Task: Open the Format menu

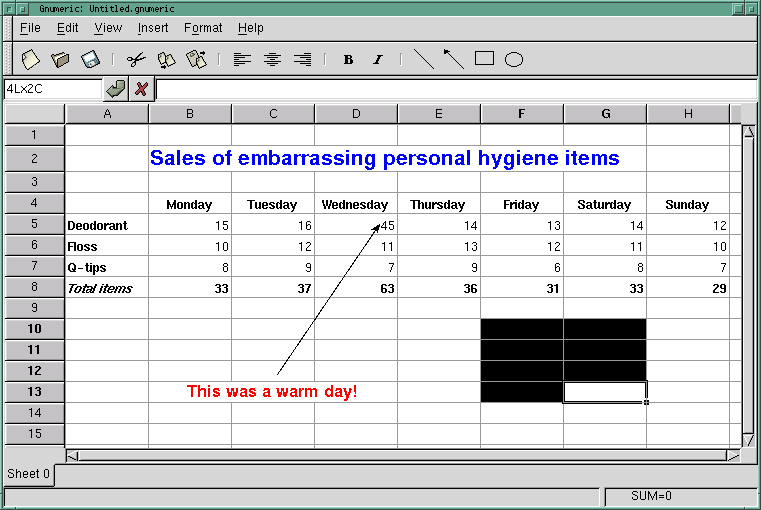Action: tap(203, 28)
